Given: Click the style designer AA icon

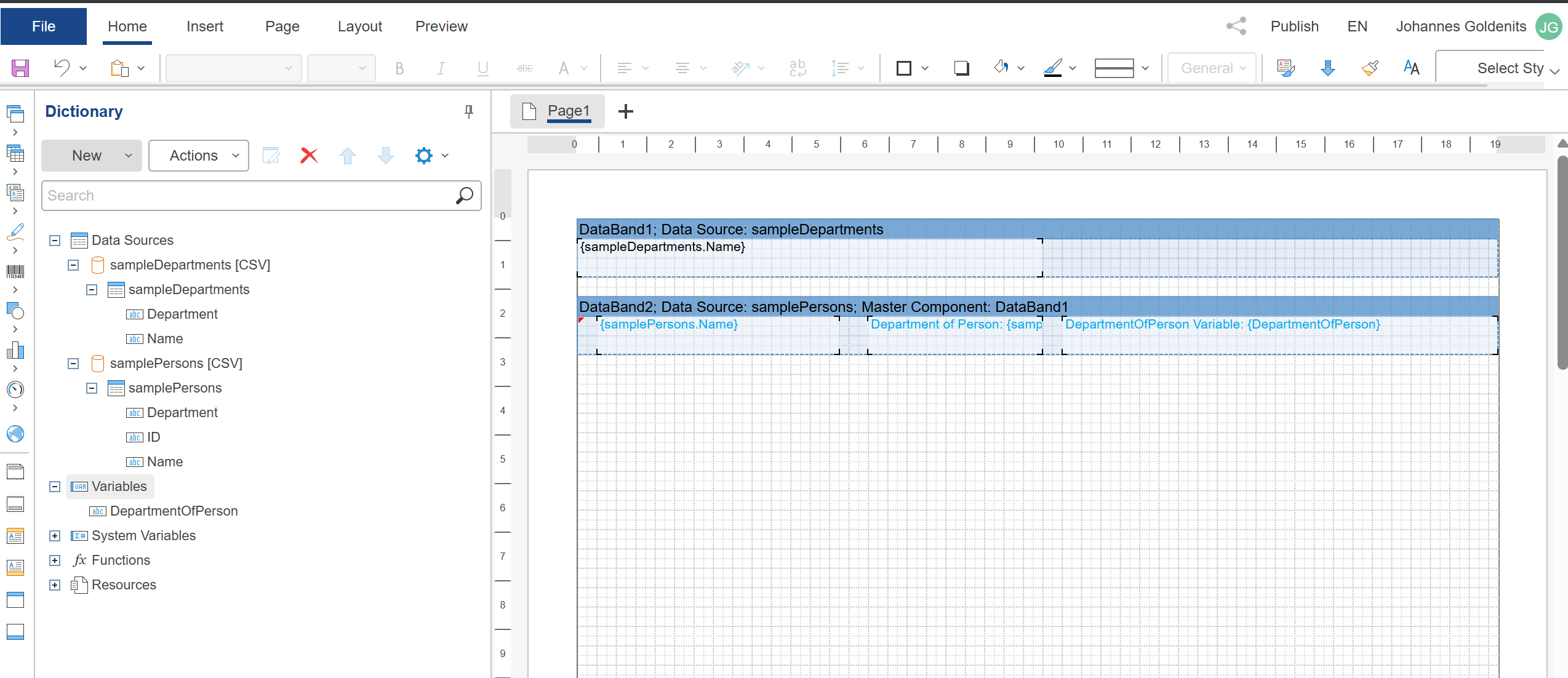Looking at the screenshot, I should 1412,68.
